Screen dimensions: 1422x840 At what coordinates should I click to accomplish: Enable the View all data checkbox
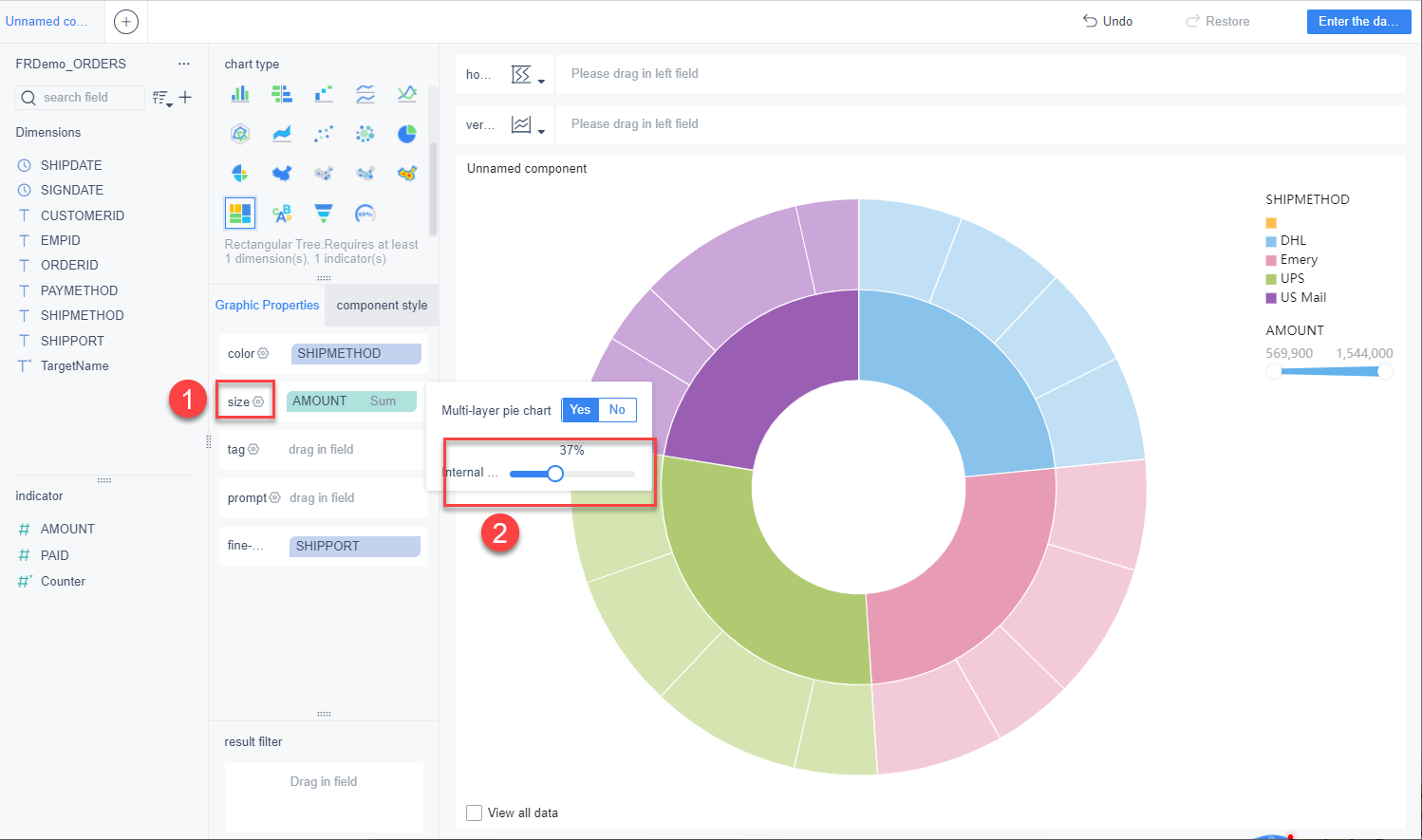(474, 812)
